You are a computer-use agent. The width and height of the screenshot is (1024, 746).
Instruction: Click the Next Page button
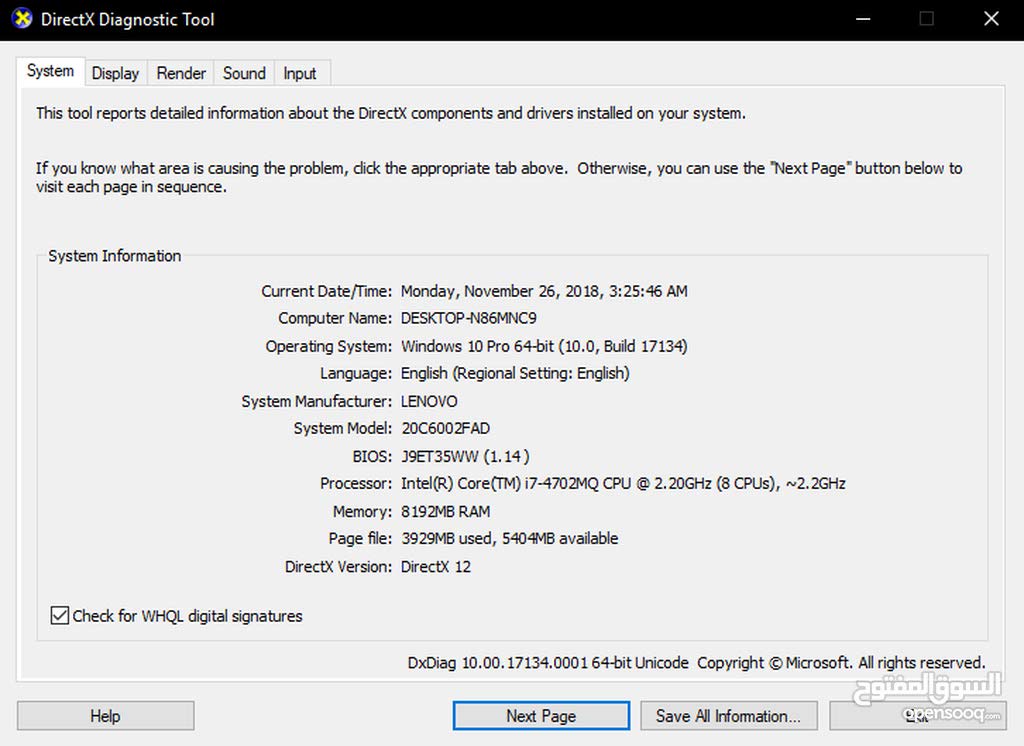[541, 716]
